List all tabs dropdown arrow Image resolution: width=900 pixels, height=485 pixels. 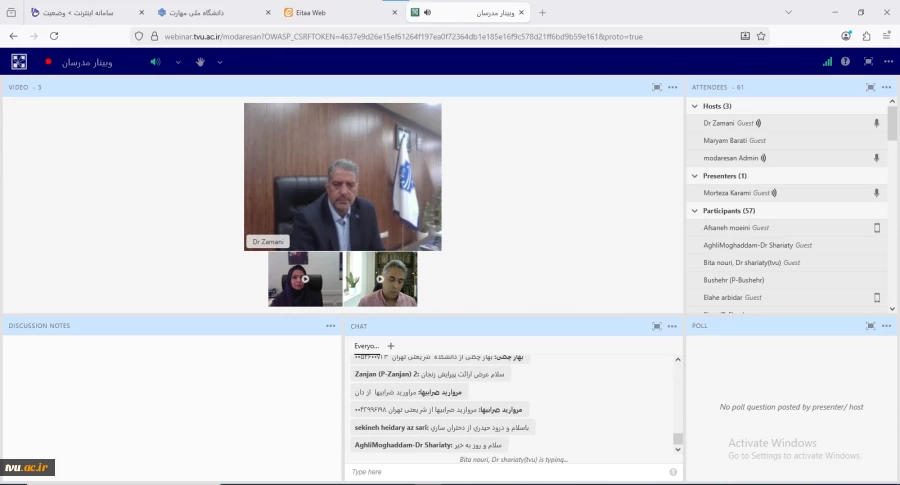[788, 12]
